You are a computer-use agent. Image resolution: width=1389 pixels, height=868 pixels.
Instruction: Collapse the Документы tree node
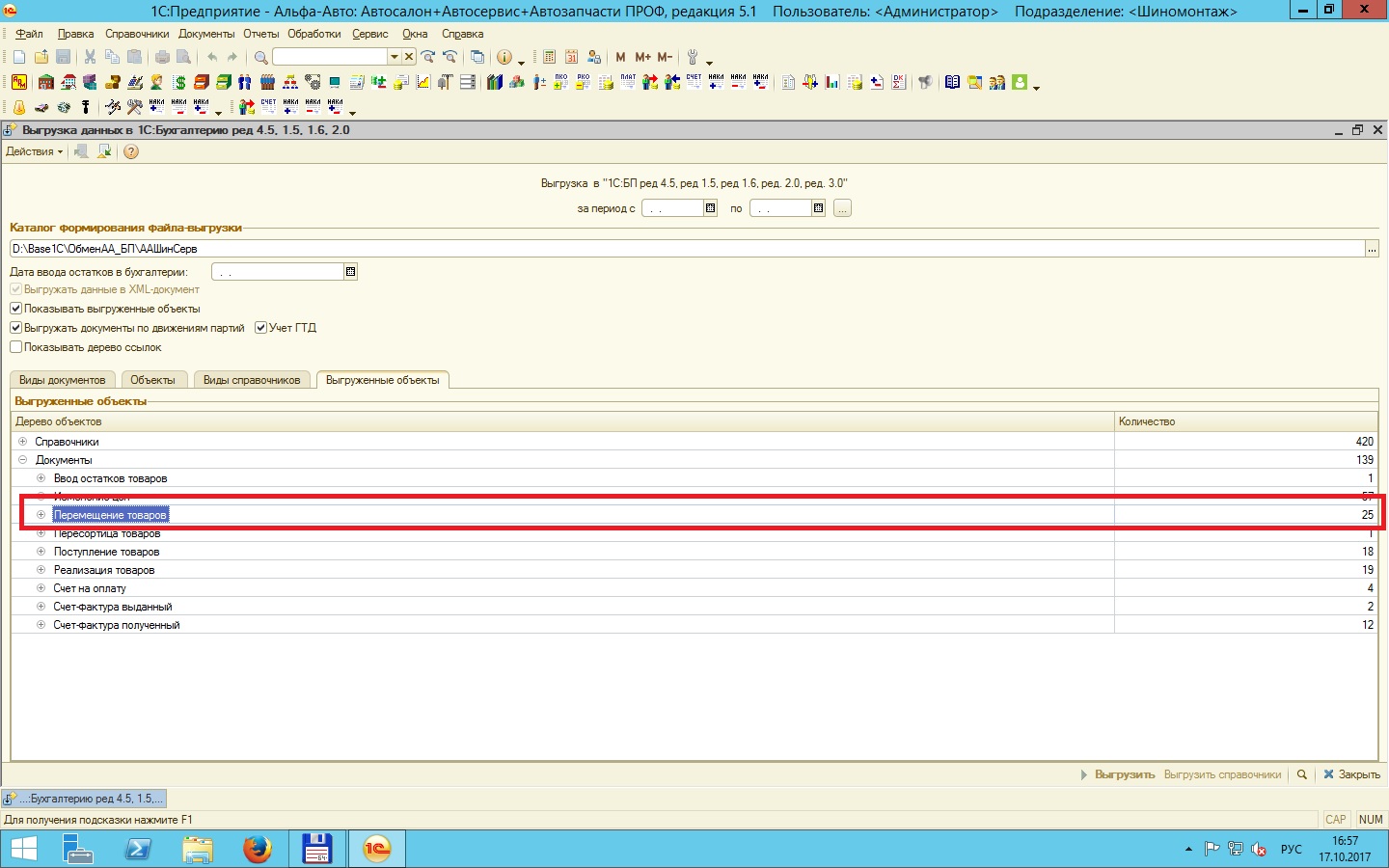[22, 460]
